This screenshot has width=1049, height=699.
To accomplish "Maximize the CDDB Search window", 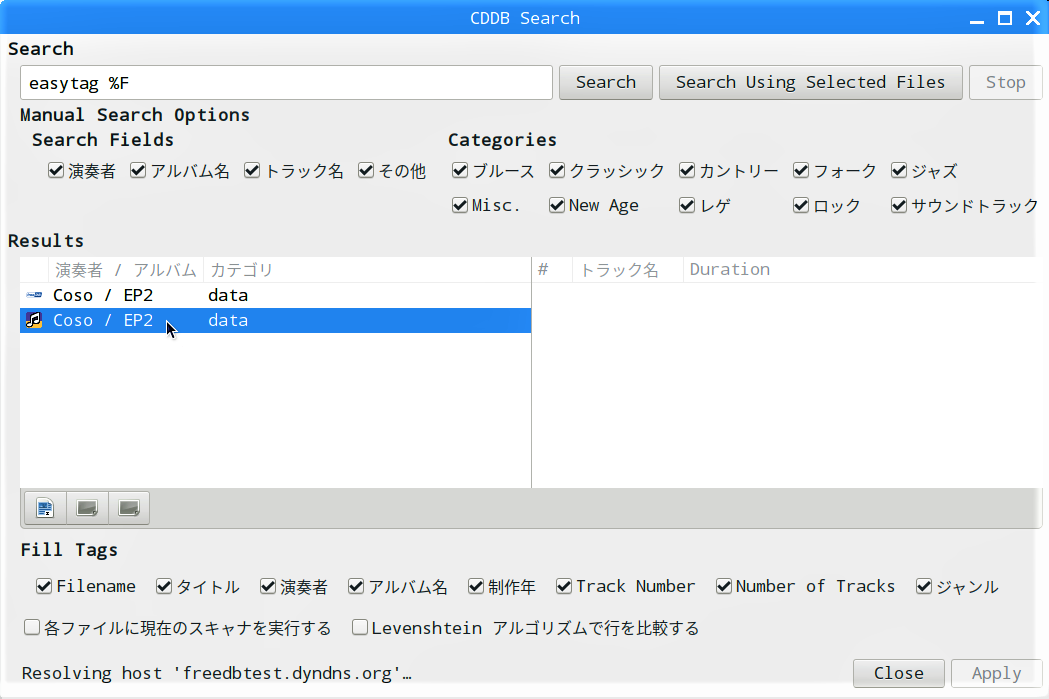I will coord(1005,18).
